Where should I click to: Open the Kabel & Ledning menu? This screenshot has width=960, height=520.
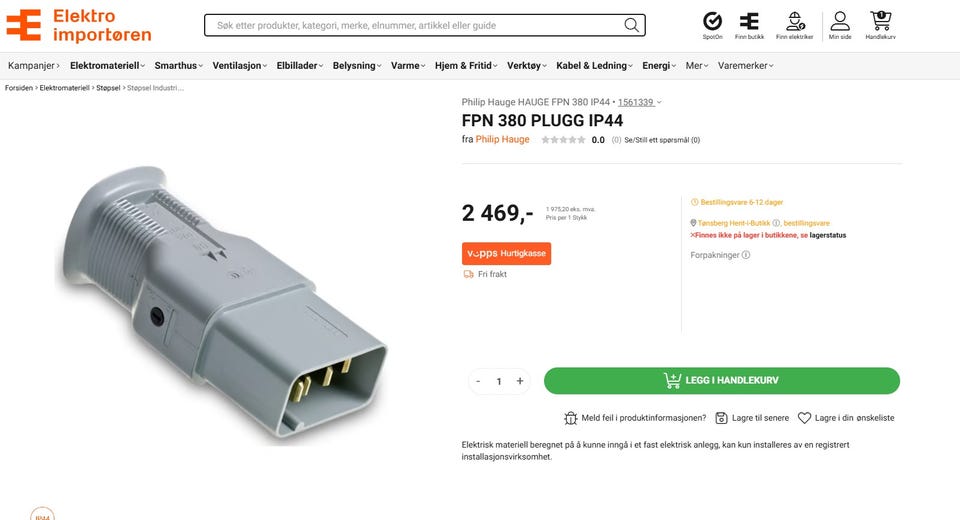[594, 66]
